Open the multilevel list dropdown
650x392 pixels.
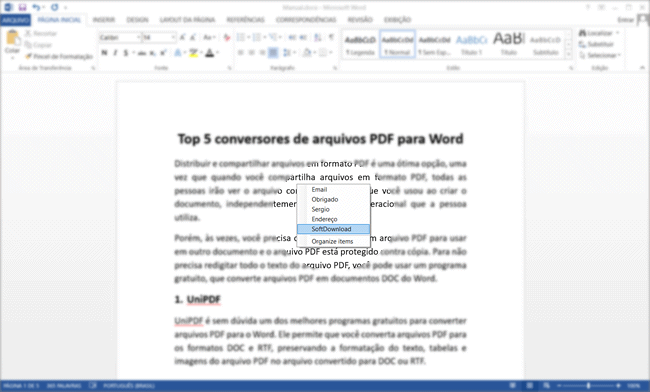(281, 38)
